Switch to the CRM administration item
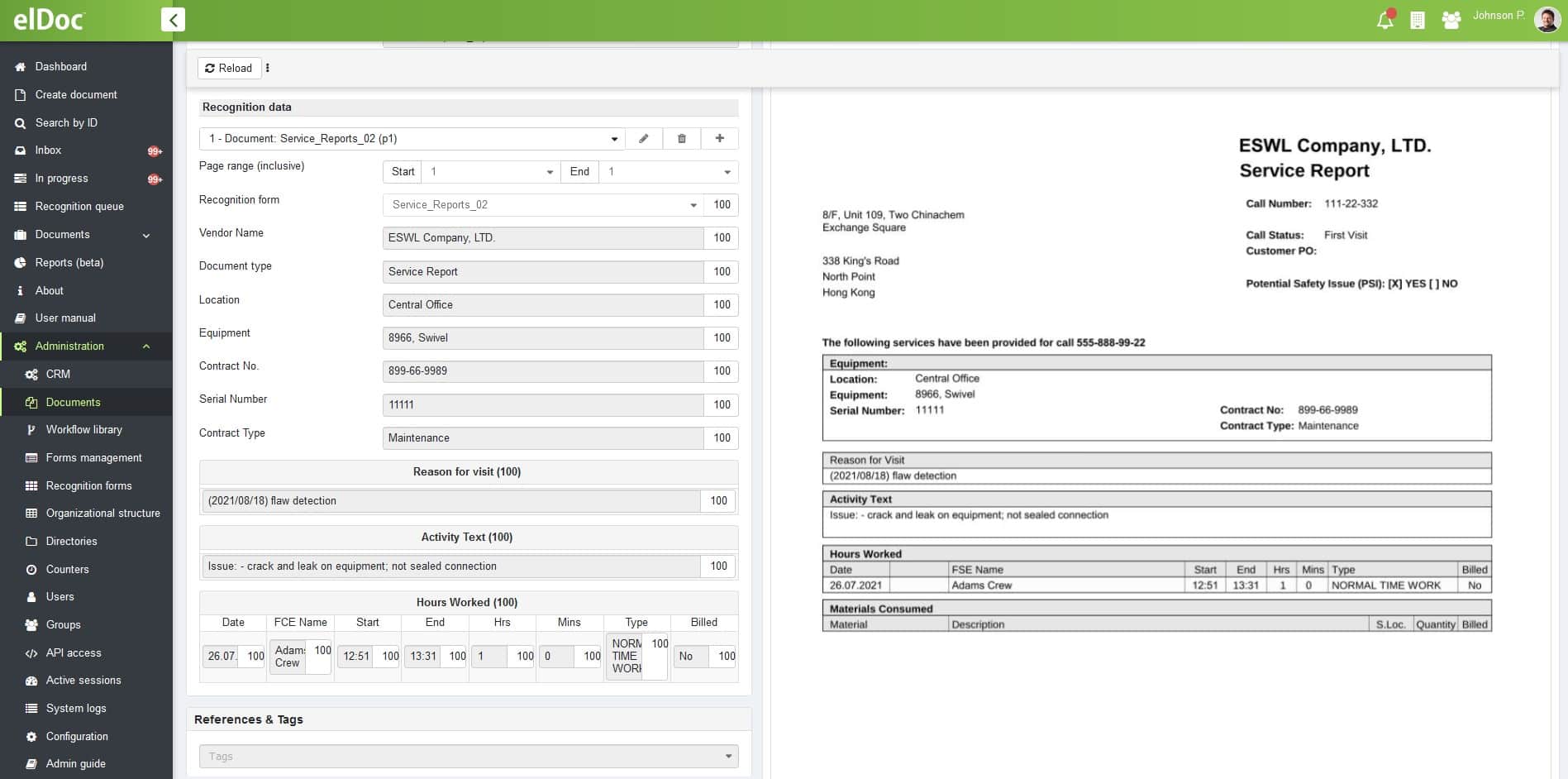This screenshot has width=1568, height=779. pos(58,374)
